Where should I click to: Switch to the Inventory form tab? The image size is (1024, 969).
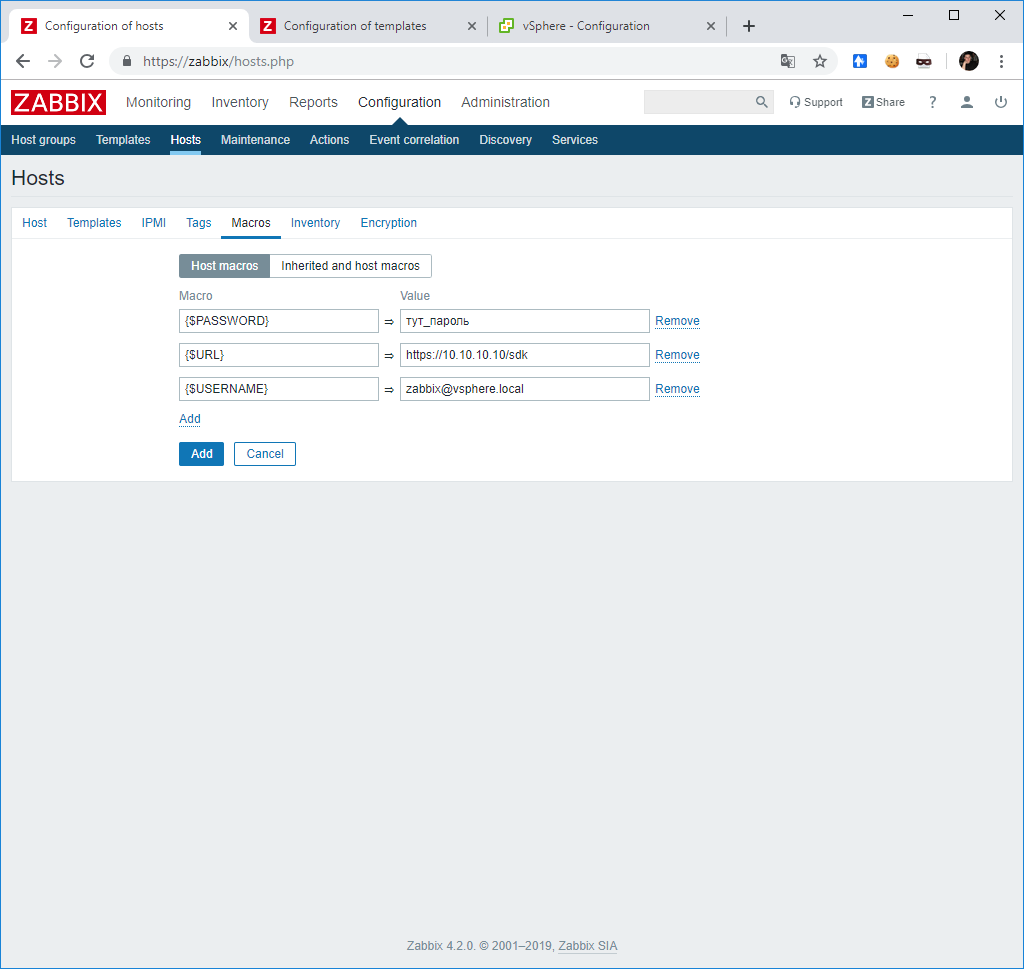point(315,223)
